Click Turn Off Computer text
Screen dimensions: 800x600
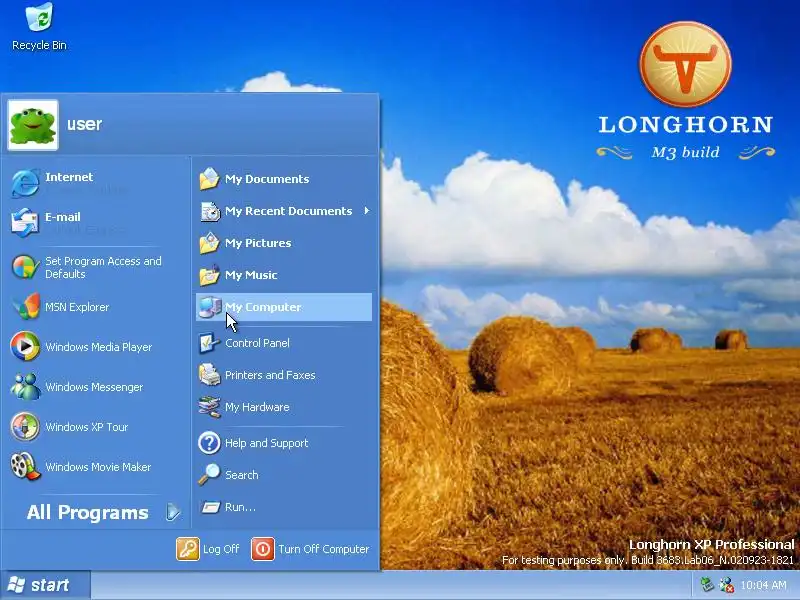(323, 549)
